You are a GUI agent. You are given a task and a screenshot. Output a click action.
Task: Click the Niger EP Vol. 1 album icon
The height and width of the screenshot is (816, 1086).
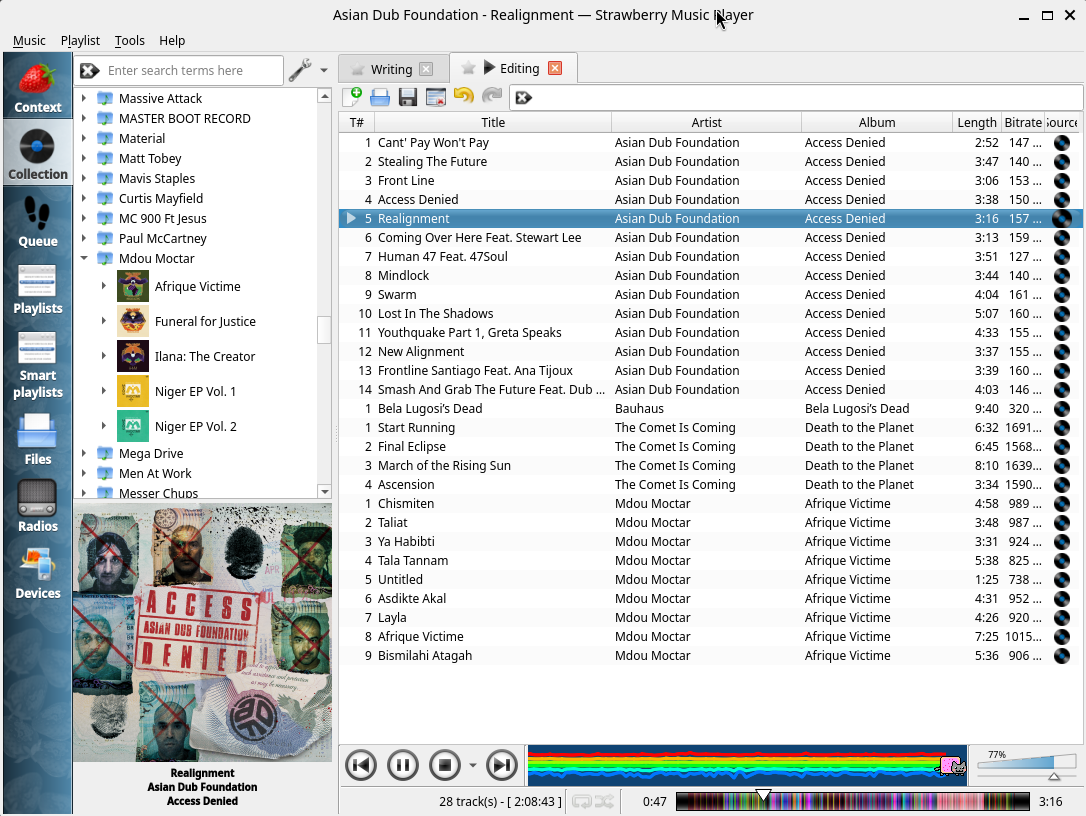click(132, 391)
